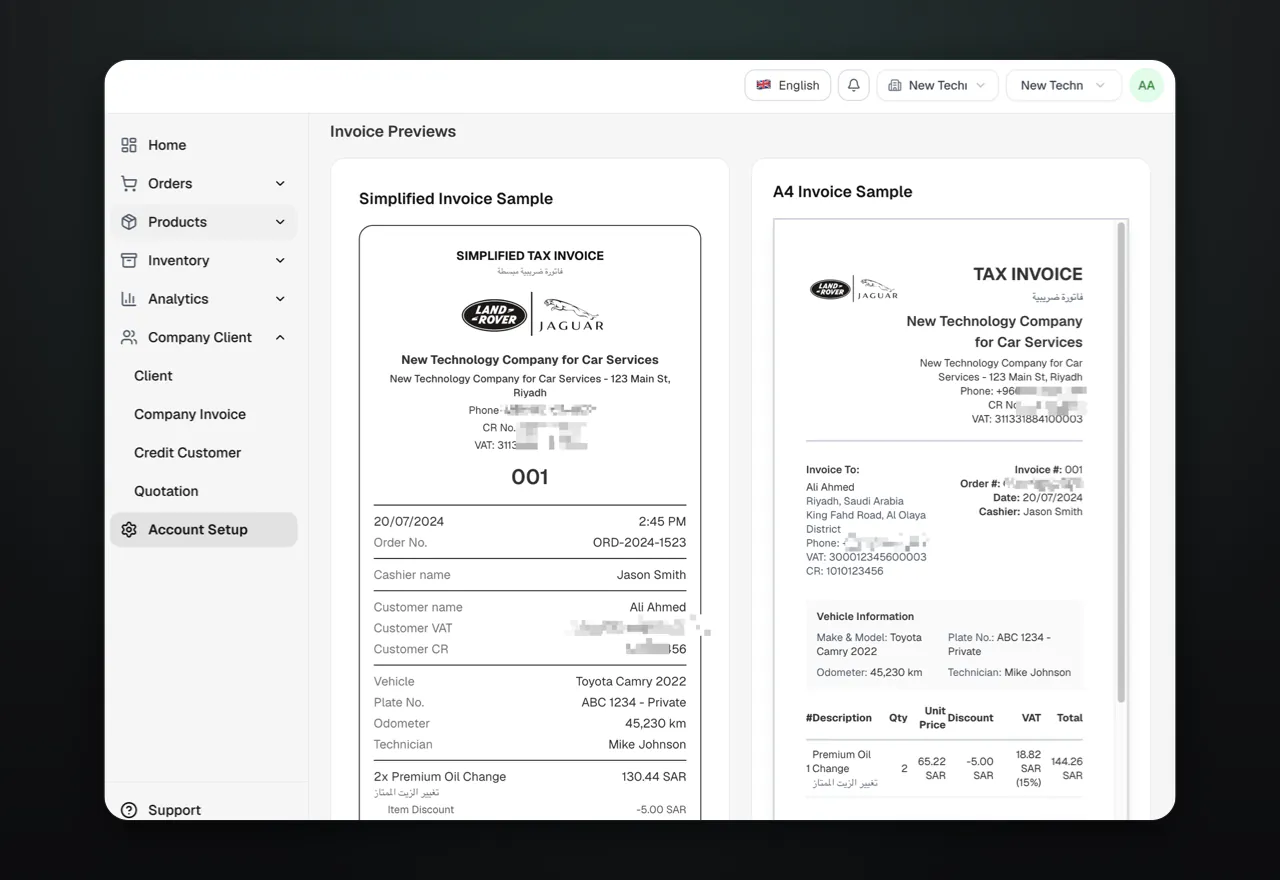Click the building icon in company selector
Screen dimensions: 1280x880
point(895,85)
